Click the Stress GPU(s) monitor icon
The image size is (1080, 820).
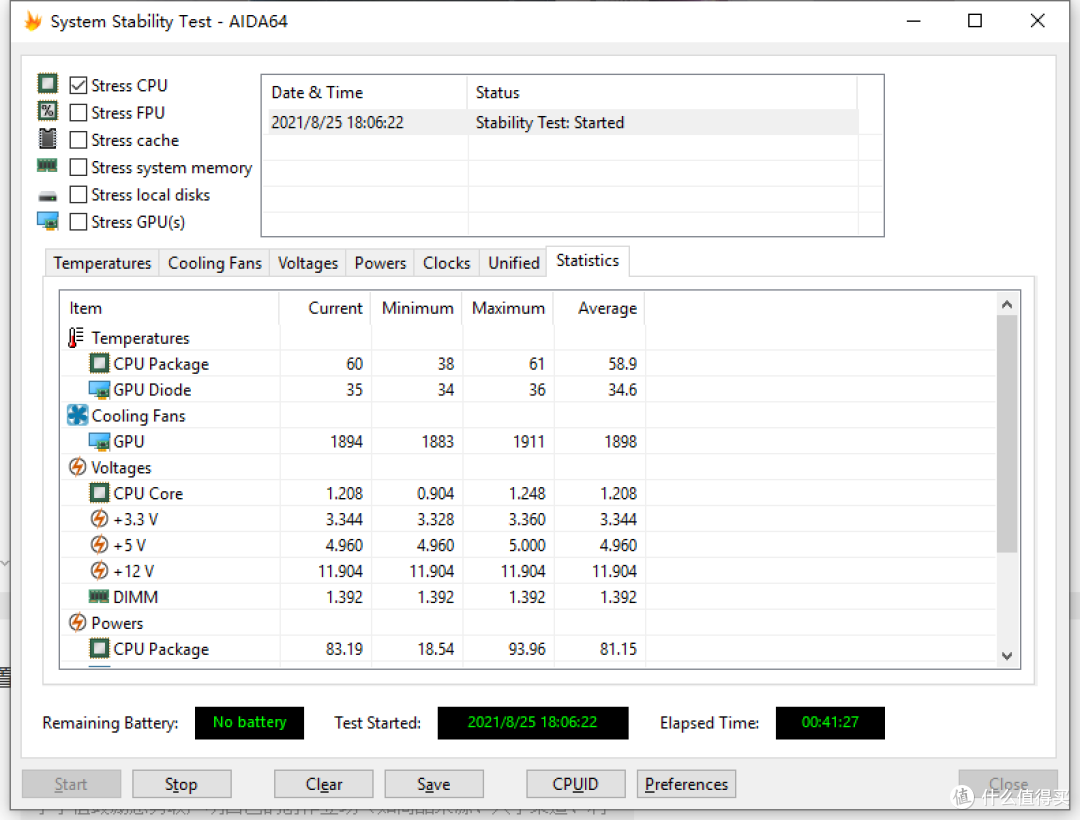[48, 221]
